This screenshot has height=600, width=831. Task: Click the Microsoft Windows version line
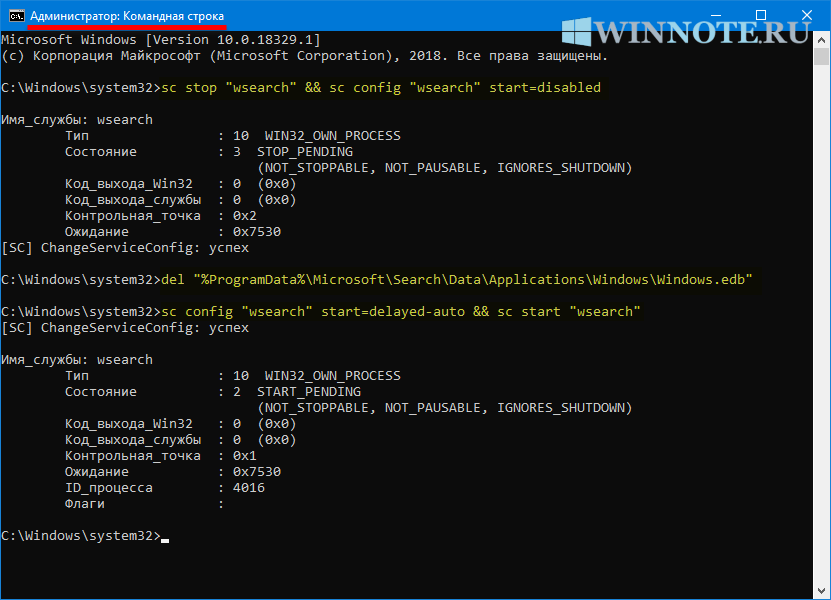point(160,39)
